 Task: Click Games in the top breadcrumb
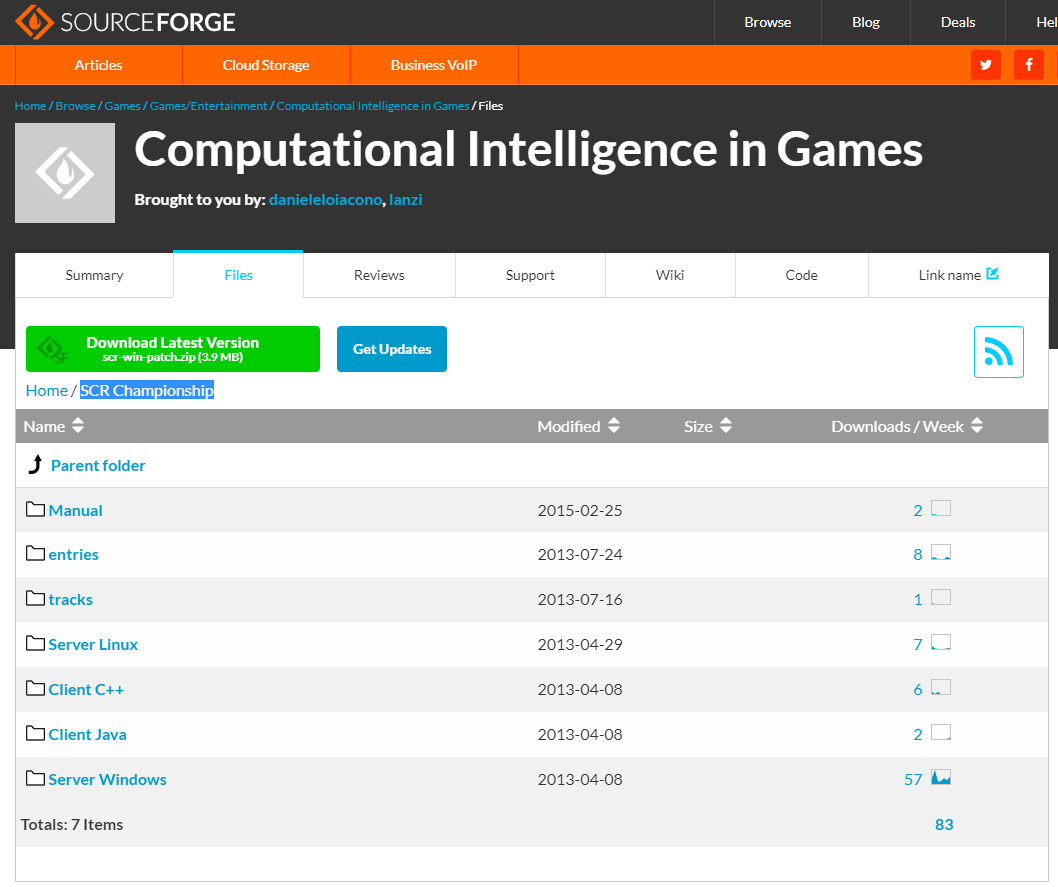point(123,106)
